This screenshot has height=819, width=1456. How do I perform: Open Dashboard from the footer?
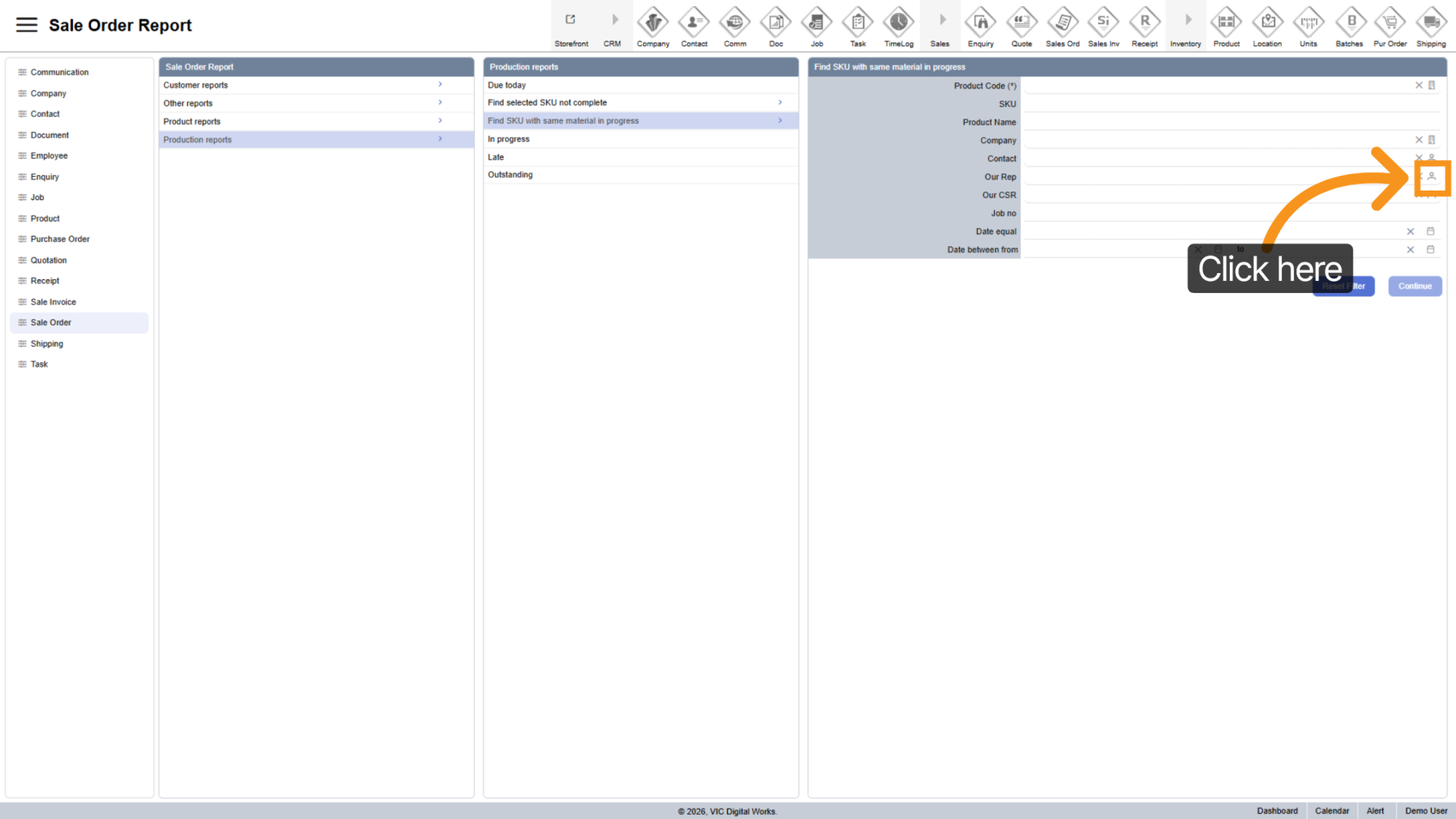tap(1277, 811)
